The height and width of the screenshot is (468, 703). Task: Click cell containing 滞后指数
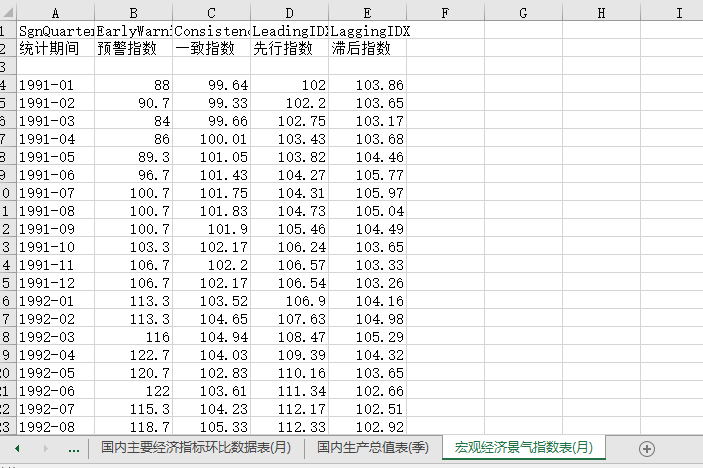367,48
